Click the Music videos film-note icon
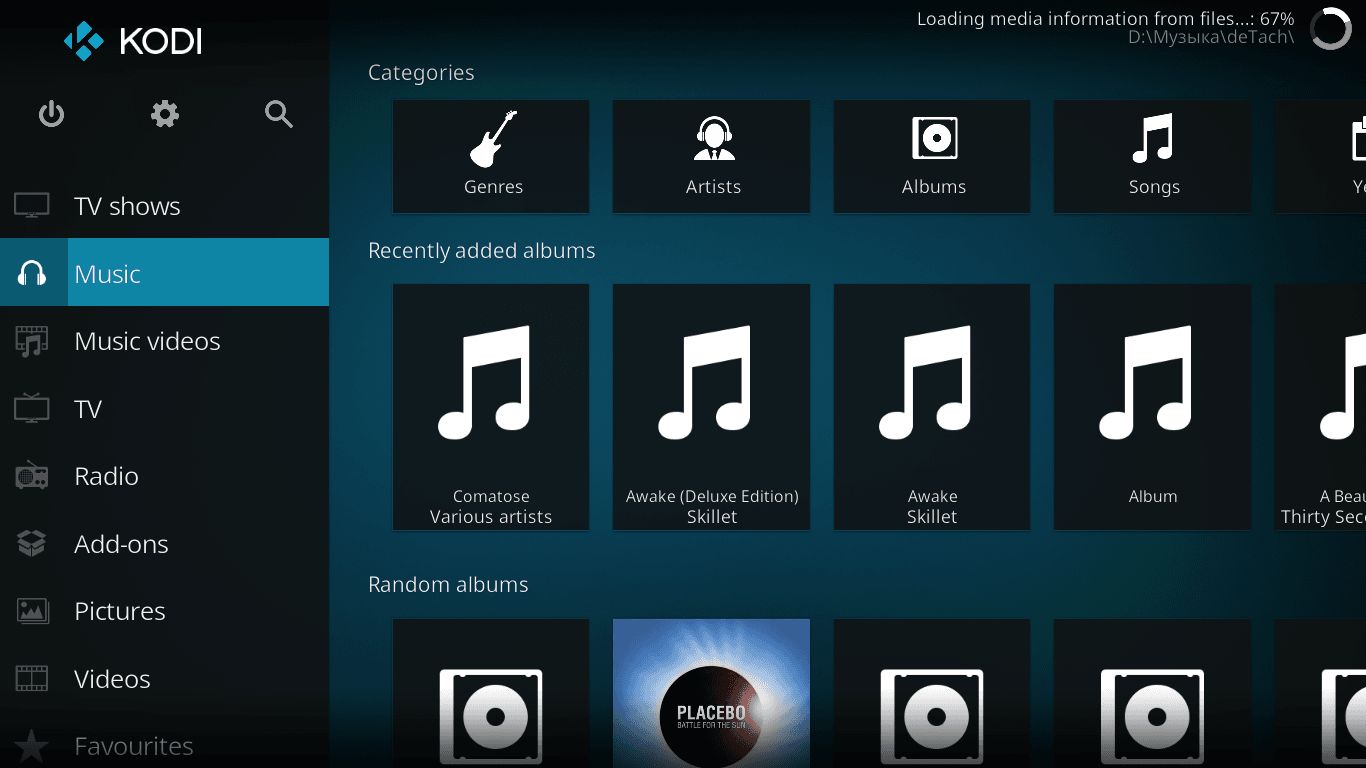This screenshot has height=768, width=1366. [x=32, y=341]
